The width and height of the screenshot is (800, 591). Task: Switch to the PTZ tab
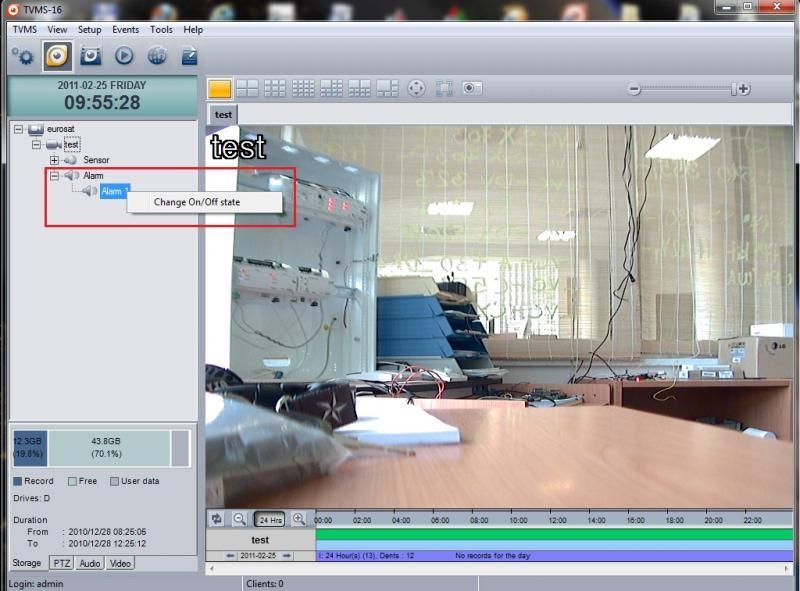click(x=61, y=564)
